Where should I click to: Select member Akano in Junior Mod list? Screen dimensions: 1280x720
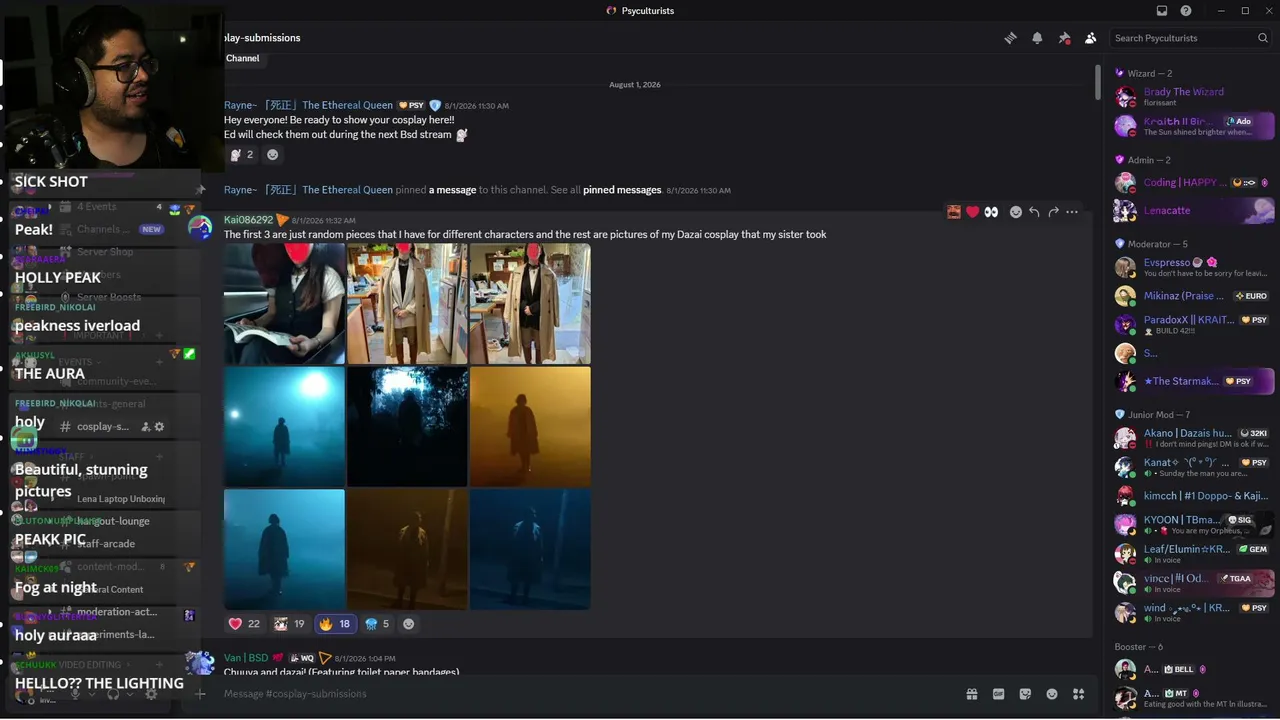point(1194,438)
